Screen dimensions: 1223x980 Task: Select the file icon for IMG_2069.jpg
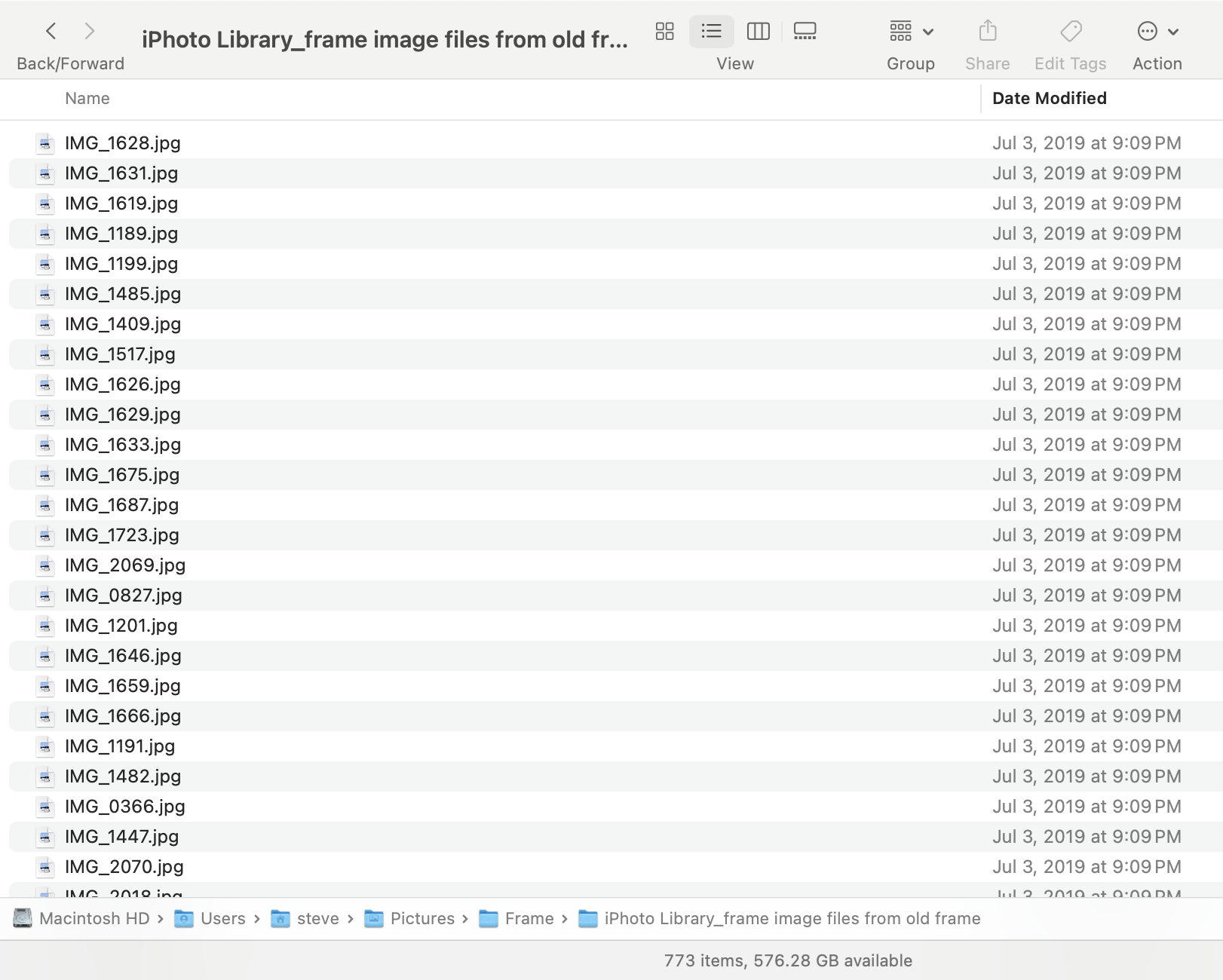click(45, 565)
